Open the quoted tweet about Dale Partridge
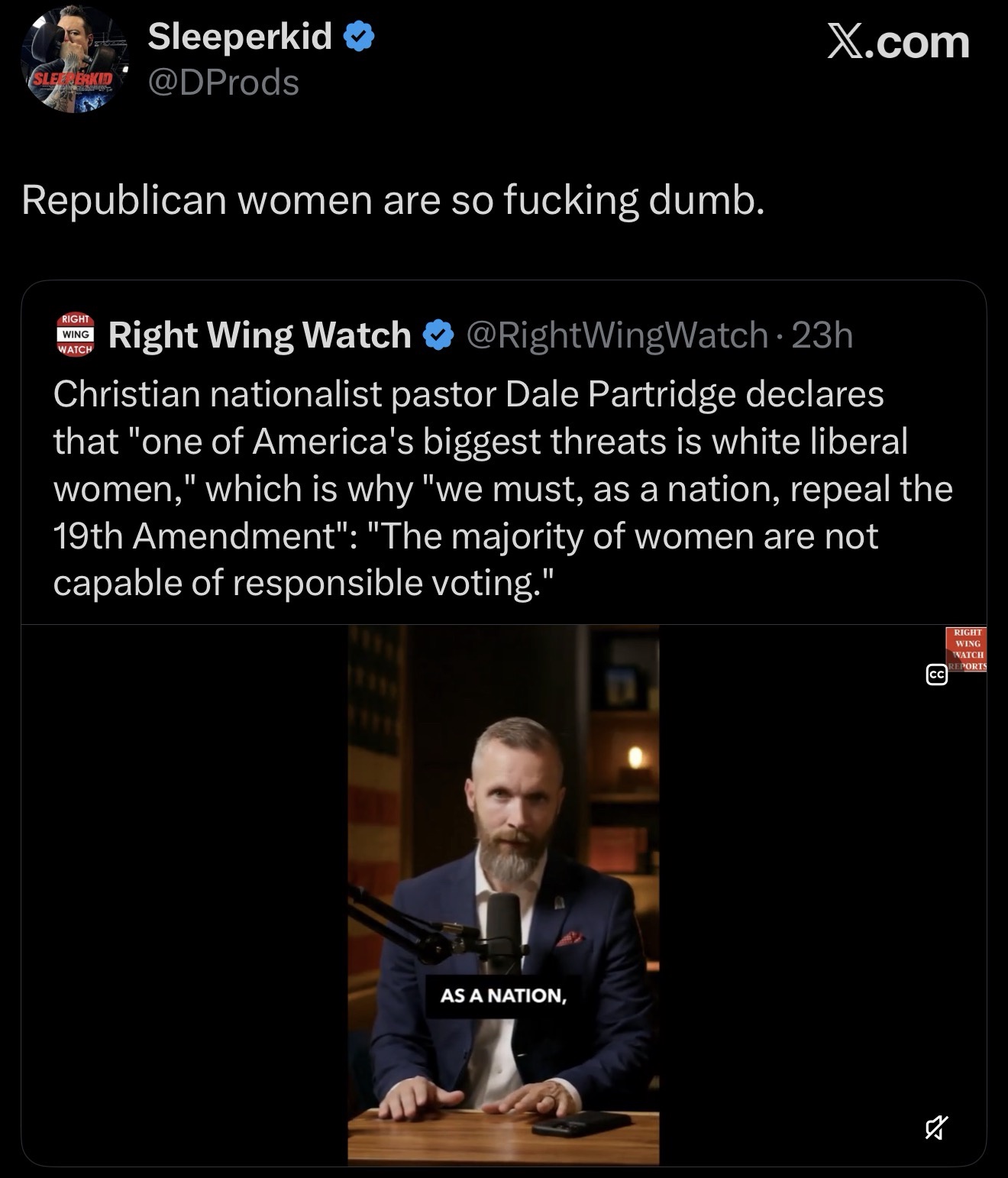Viewport: 1008px width, 1178px height. pos(502,489)
